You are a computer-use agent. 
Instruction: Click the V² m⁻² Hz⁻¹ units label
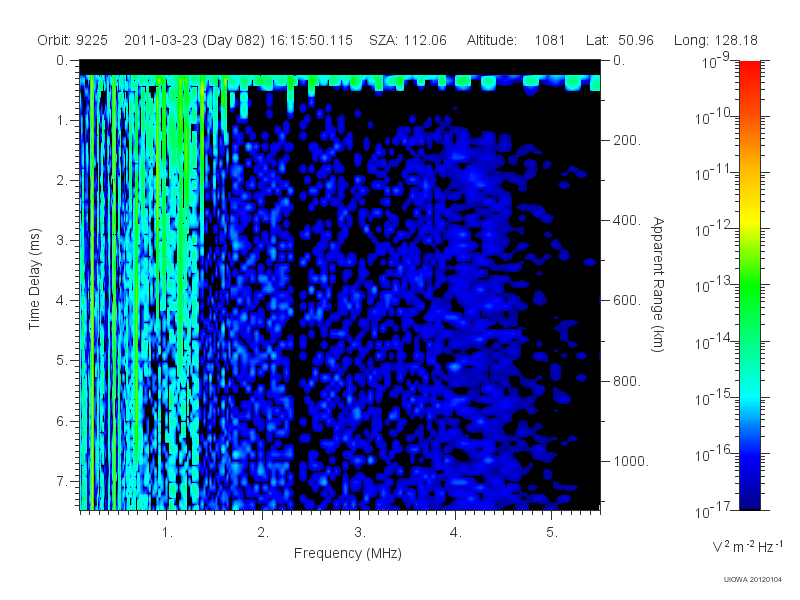click(747, 546)
